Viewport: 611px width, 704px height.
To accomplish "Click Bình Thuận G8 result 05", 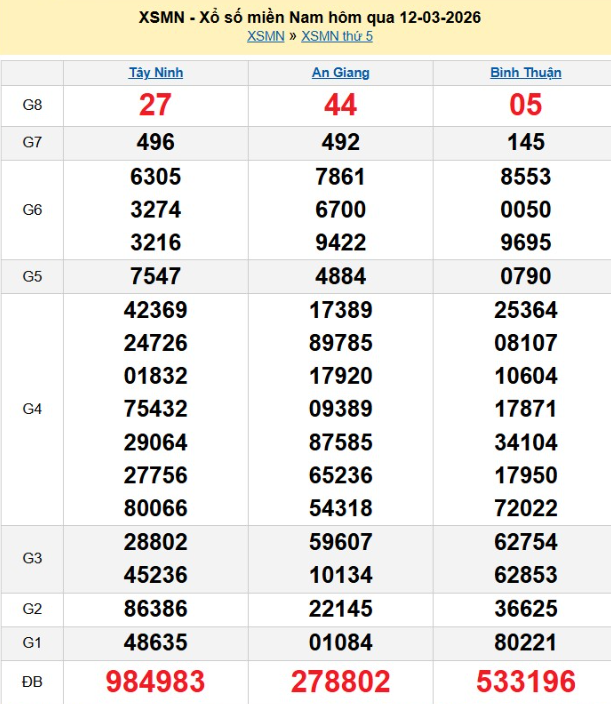I will tap(525, 105).
